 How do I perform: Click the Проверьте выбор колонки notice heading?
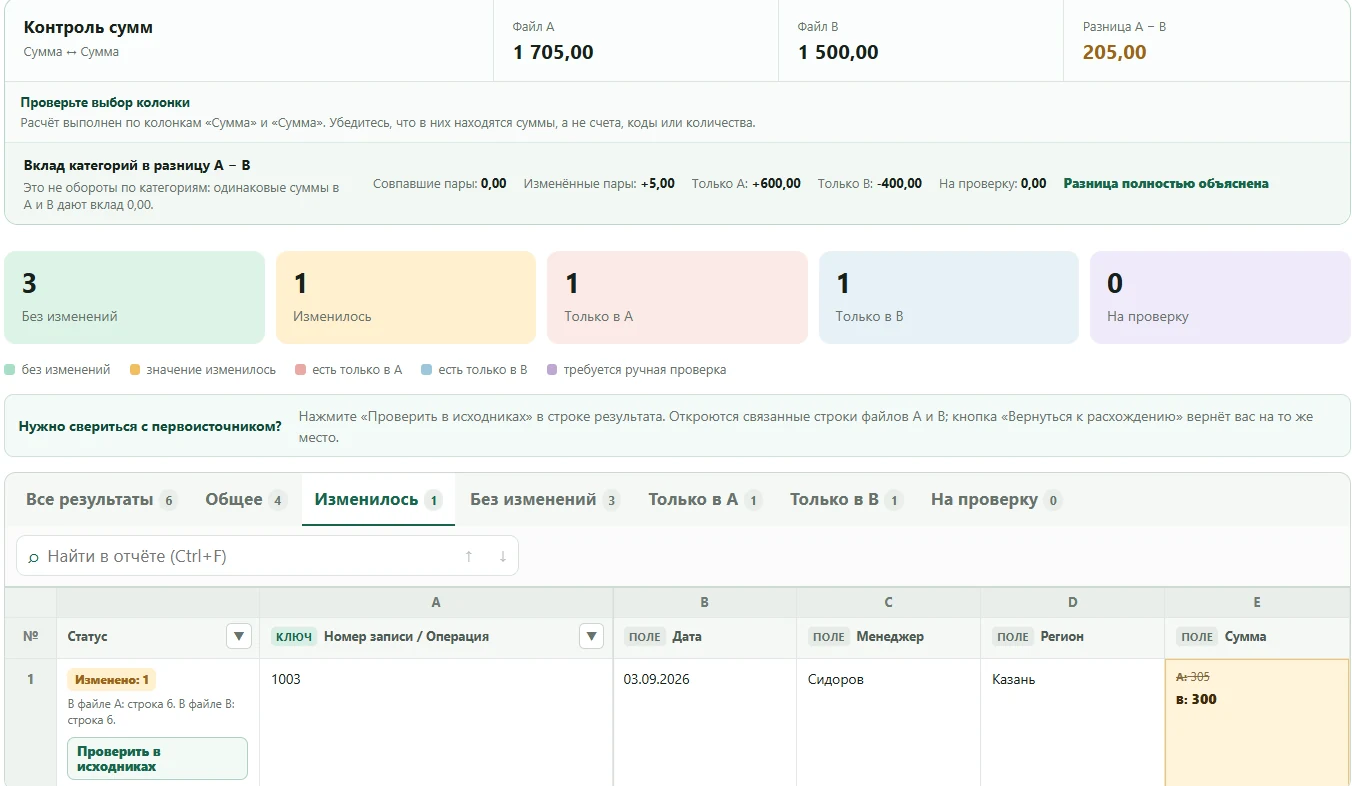click(105, 102)
